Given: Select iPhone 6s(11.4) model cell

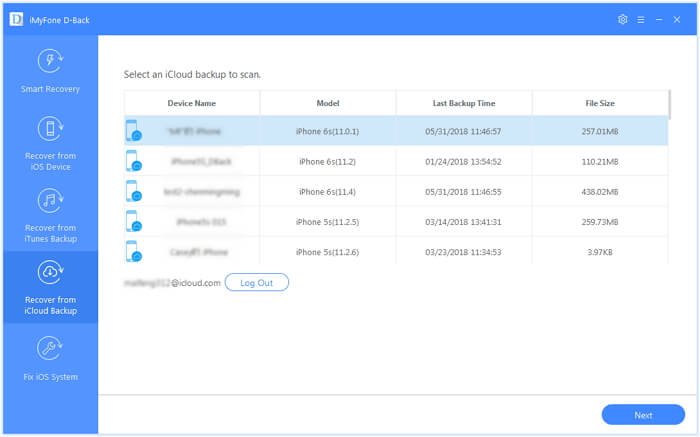Looking at the screenshot, I should tap(327, 191).
